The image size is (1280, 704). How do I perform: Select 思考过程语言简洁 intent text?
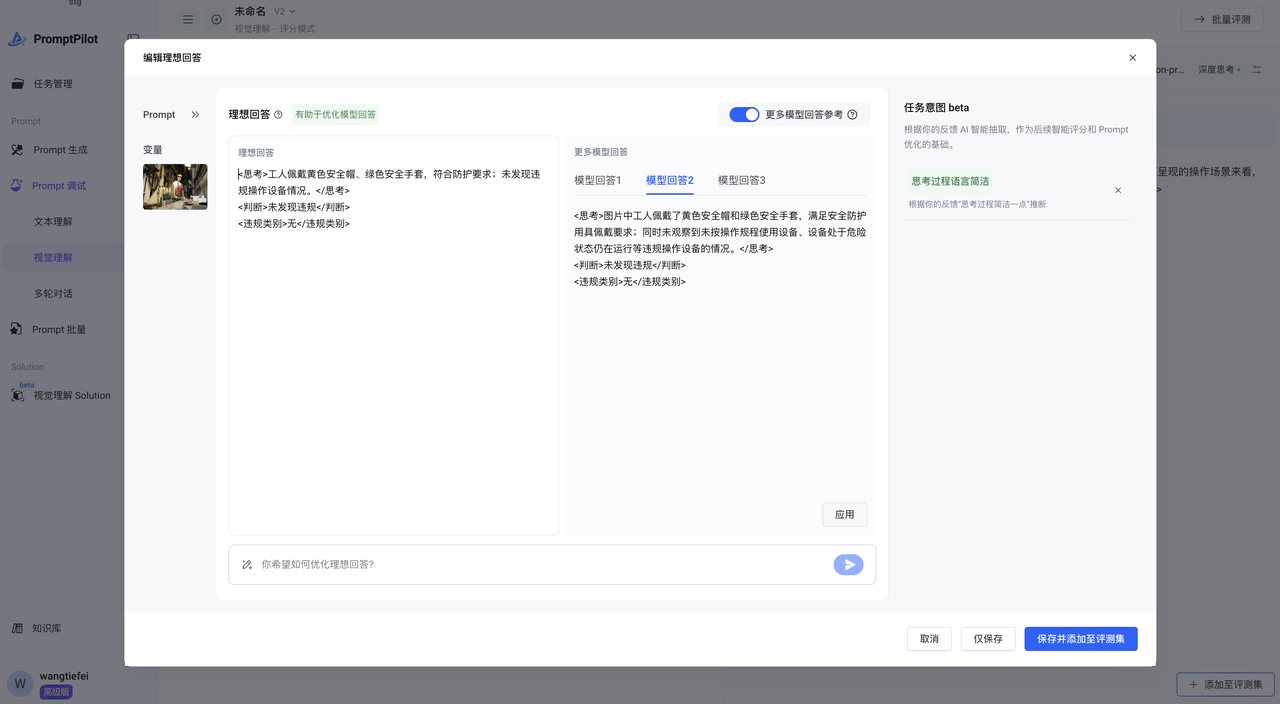[950, 182]
